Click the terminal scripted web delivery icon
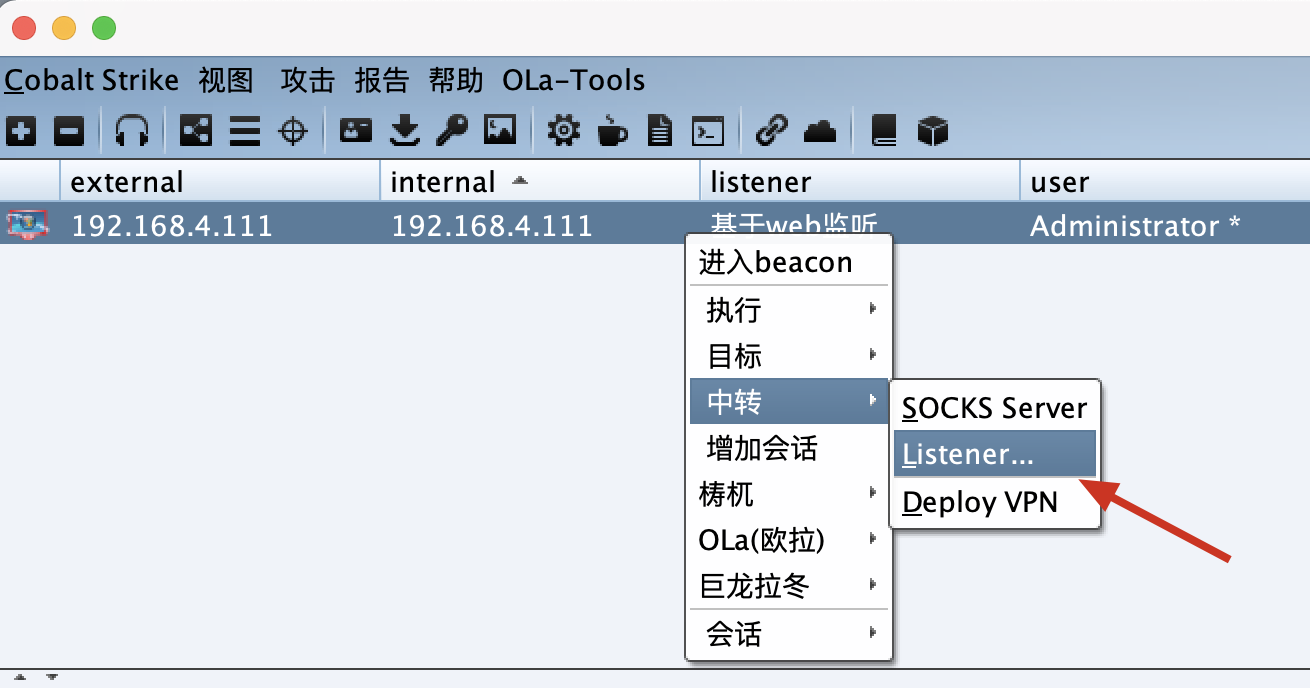 (x=708, y=130)
